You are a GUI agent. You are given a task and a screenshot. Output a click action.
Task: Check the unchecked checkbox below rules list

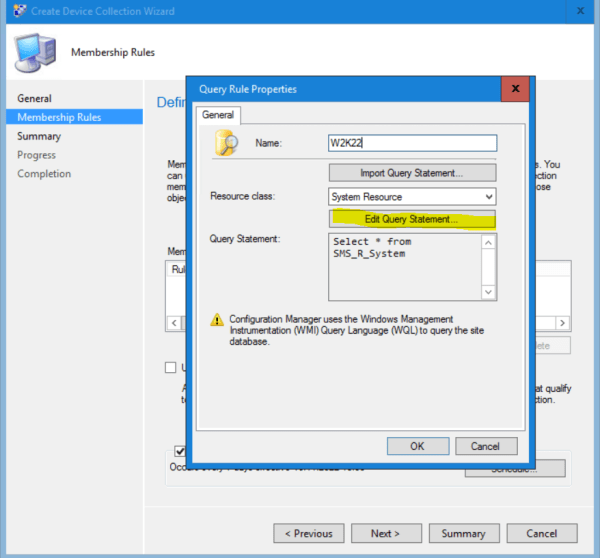pyautogui.click(x=170, y=367)
